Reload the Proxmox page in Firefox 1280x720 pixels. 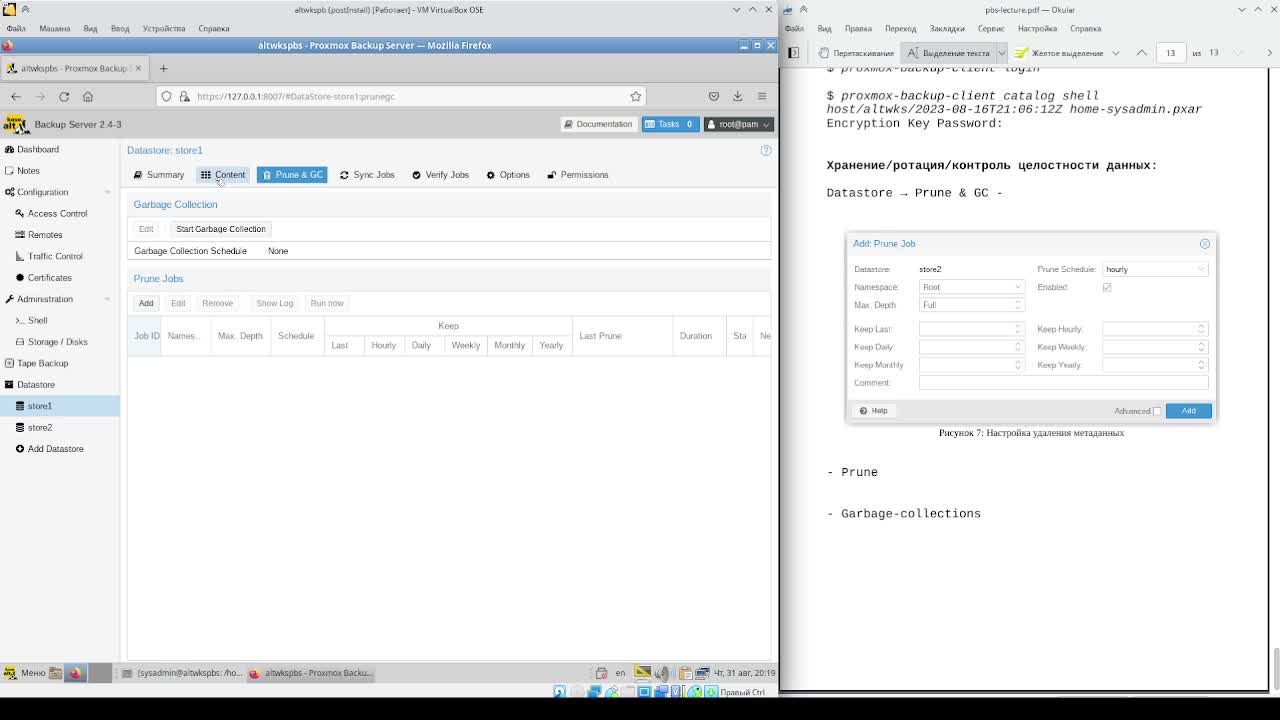(x=64, y=96)
